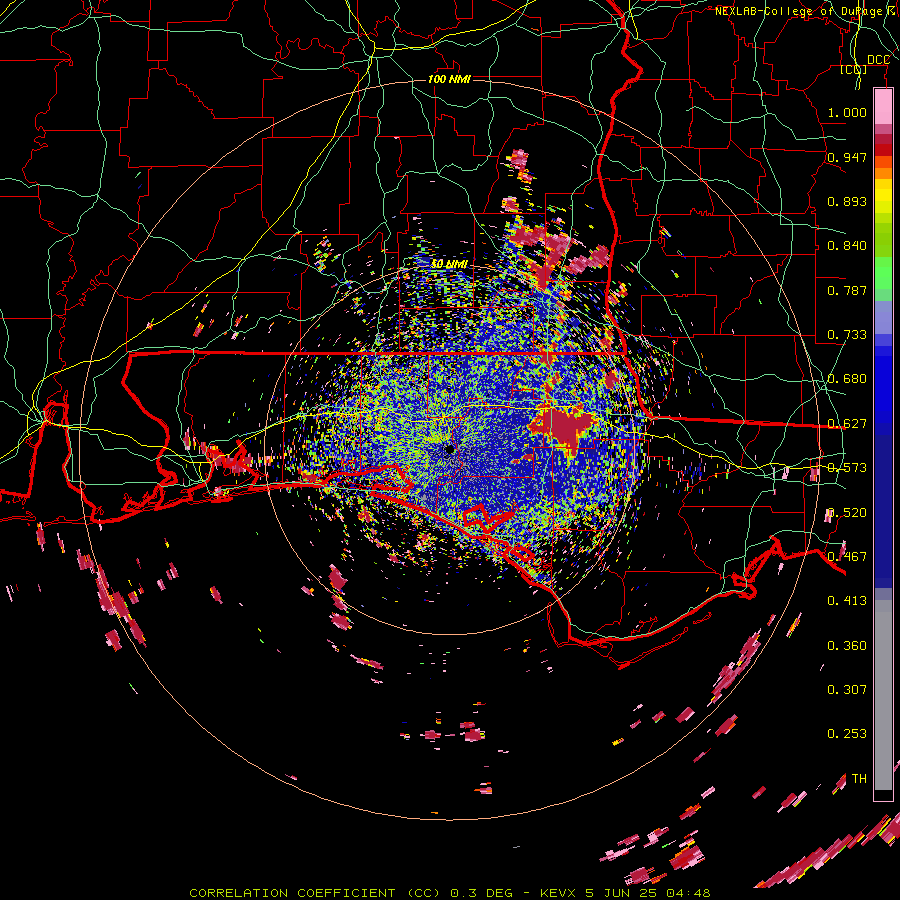Select the 0.253 scale value

point(847,734)
